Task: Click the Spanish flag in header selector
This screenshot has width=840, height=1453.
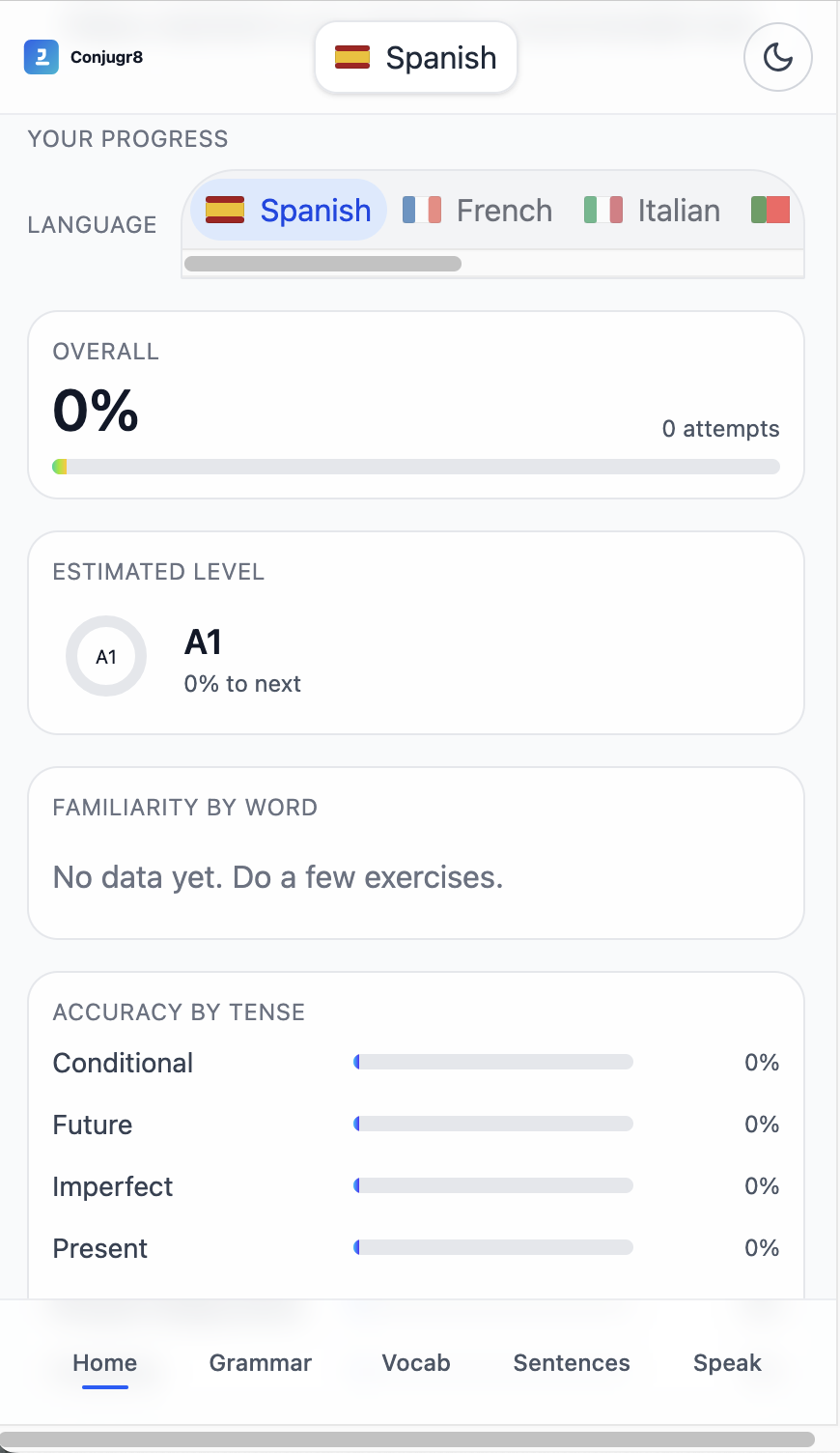Action: click(x=352, y=58)
